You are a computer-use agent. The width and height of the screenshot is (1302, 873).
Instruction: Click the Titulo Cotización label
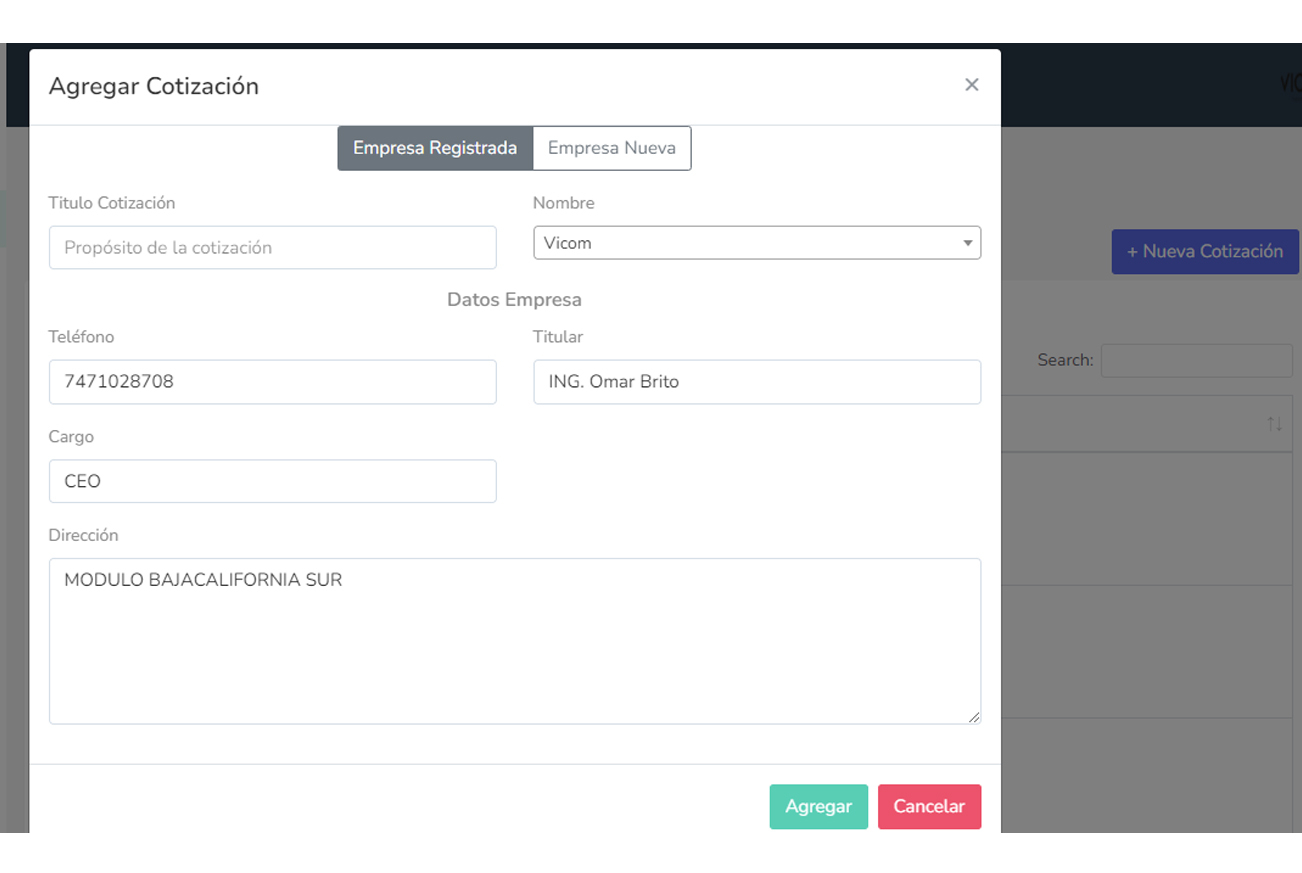tap(112, 203)
